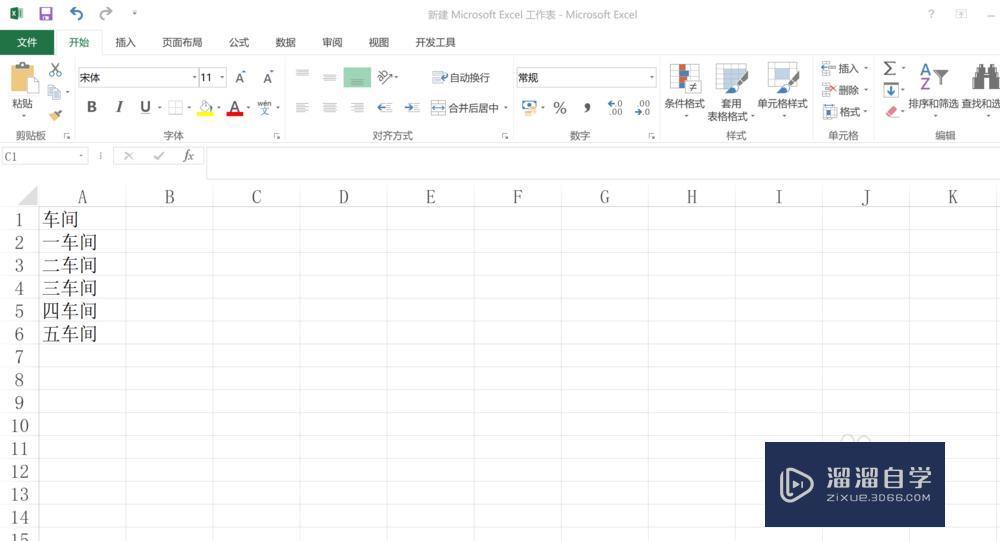Toggle italic formatting
Viewport: 1000px width, 541px height.
coord(119,107)
